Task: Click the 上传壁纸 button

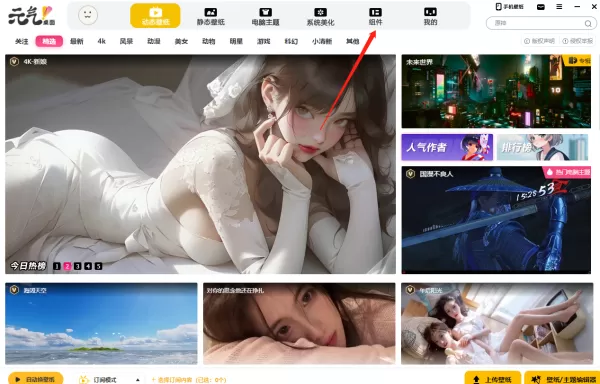Action: (x=493, y=378)
